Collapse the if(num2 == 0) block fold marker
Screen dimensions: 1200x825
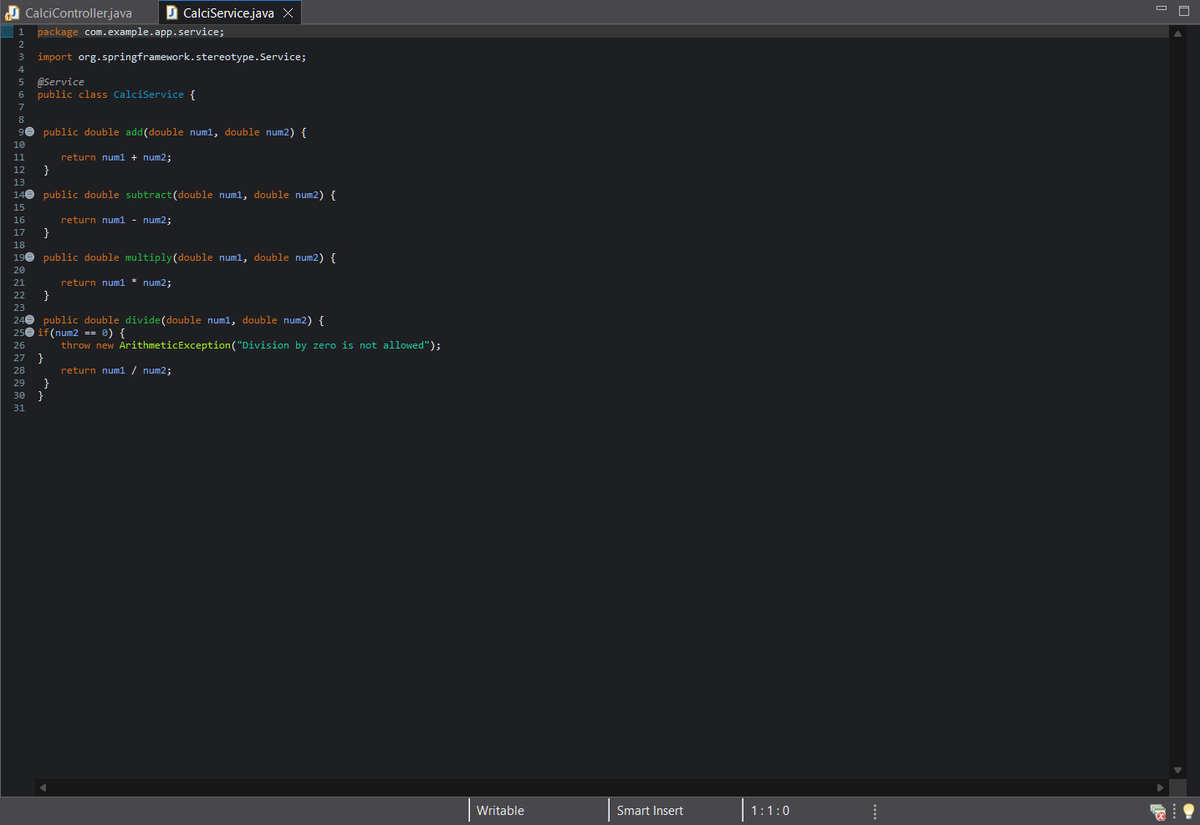tap(30, 332)
